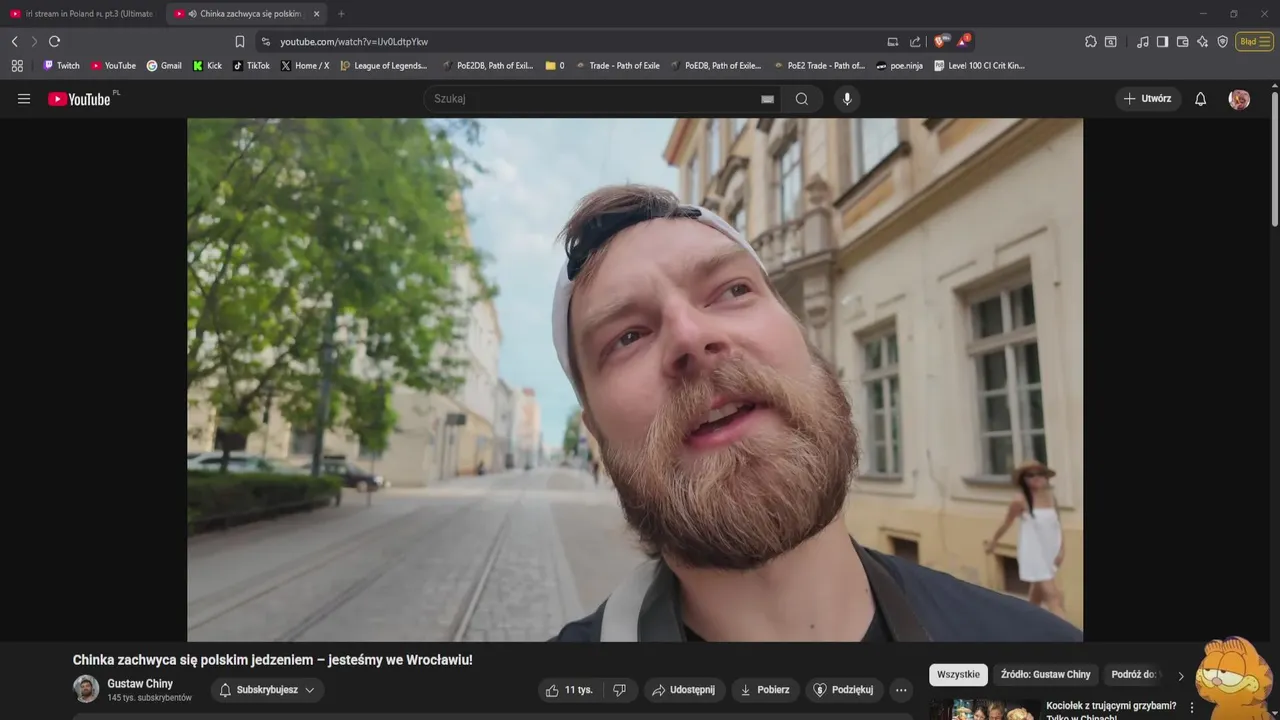Bookmark this page with the bookmark icon

240,41
